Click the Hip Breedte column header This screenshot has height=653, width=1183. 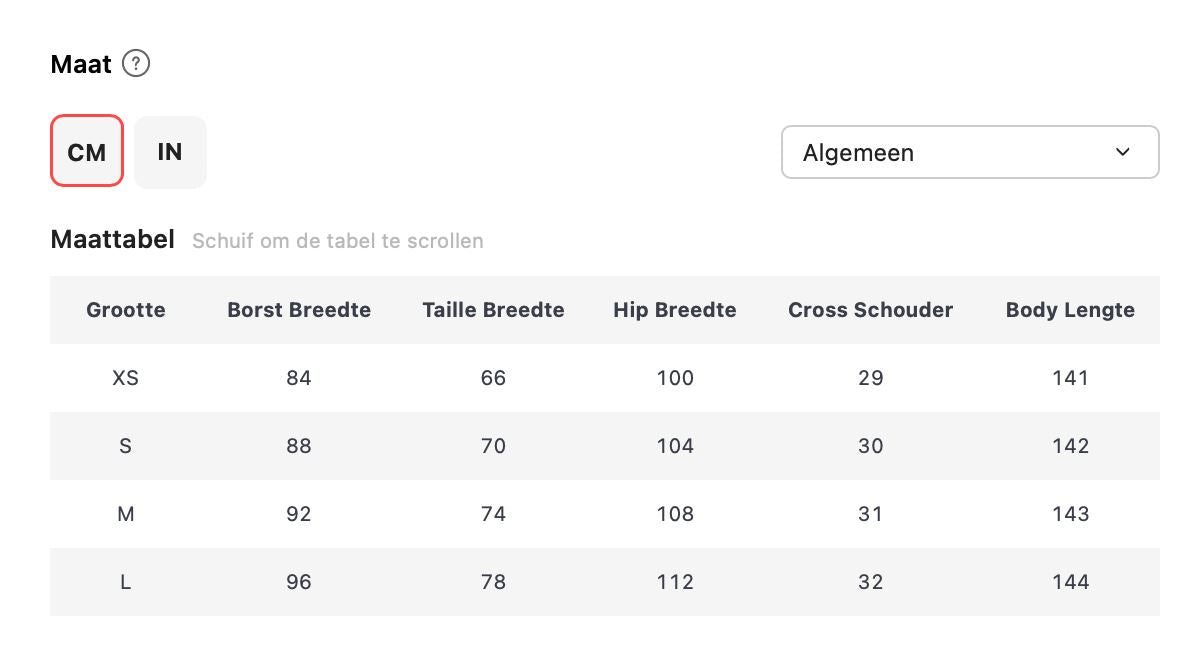[675, 310]
